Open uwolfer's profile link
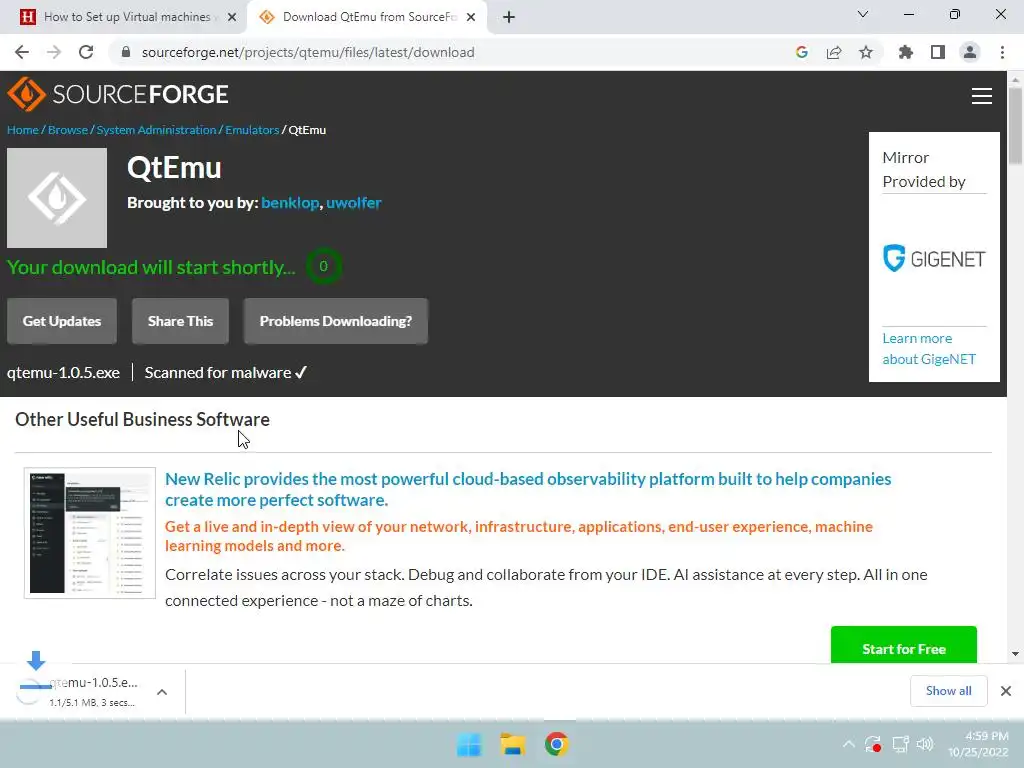The image size is (1024, 768). (354, 202)
